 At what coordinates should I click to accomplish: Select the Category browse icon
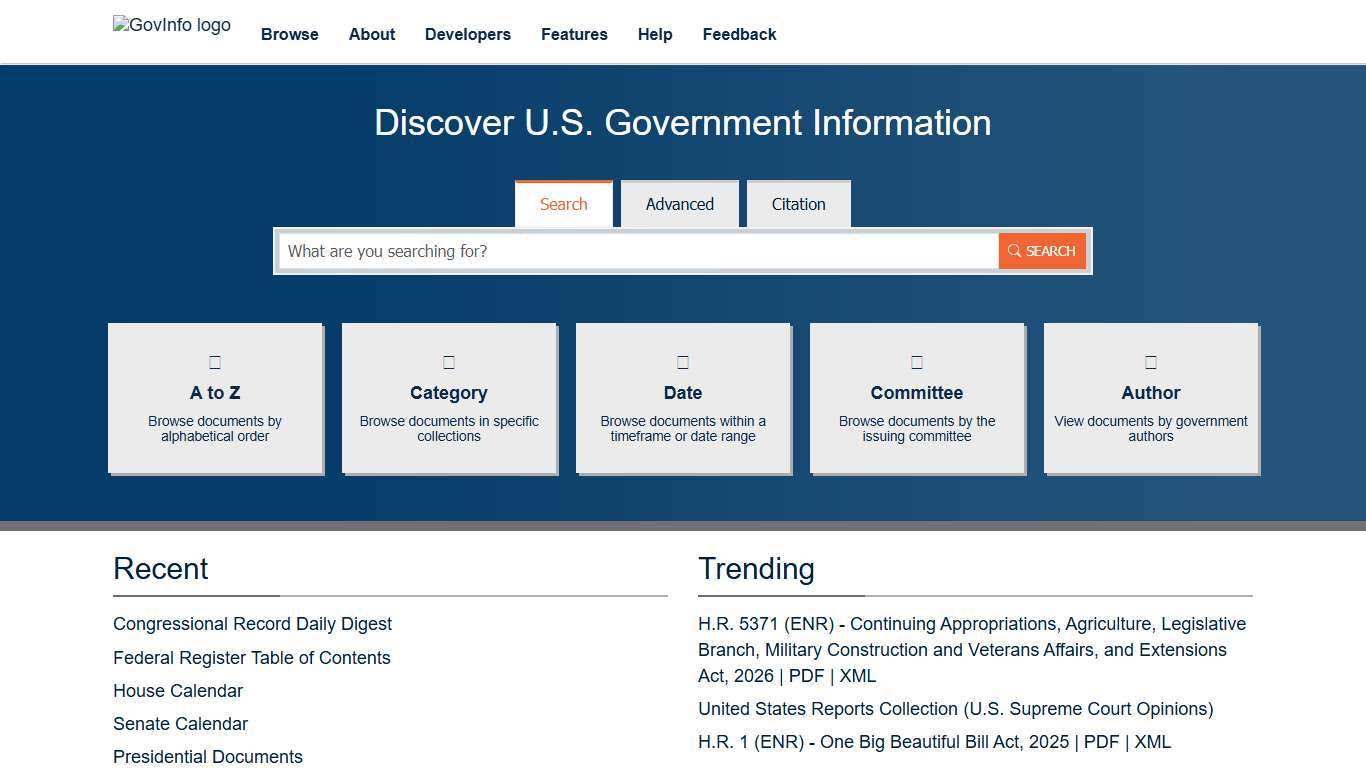click(449, 362)
